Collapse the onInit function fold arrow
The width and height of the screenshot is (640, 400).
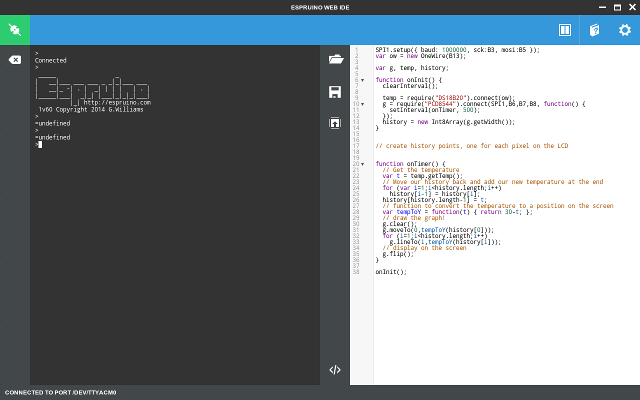pos(362,80)
